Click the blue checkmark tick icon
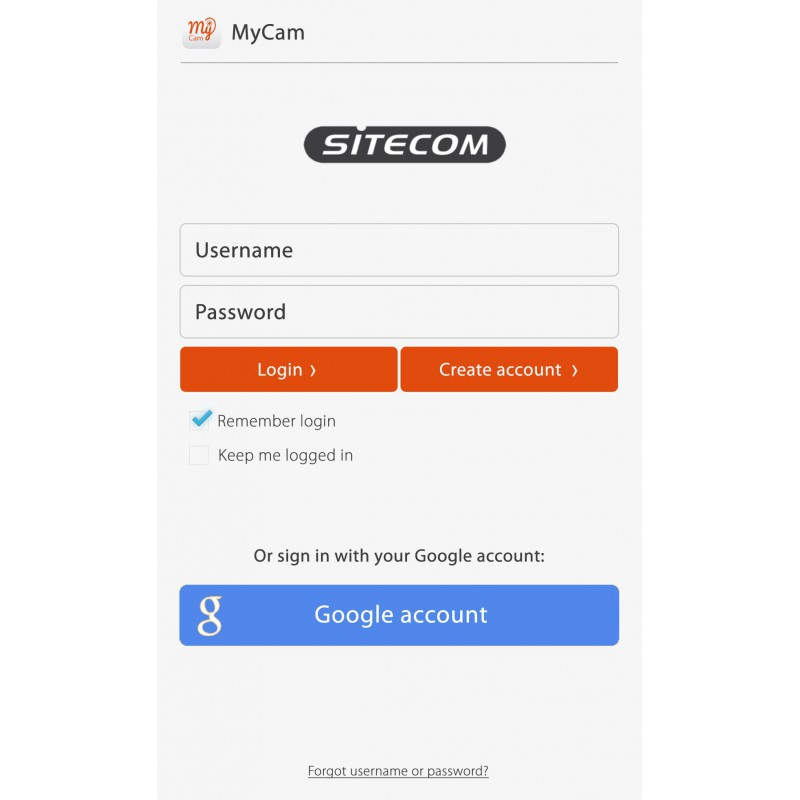 (x=202, y=418)
